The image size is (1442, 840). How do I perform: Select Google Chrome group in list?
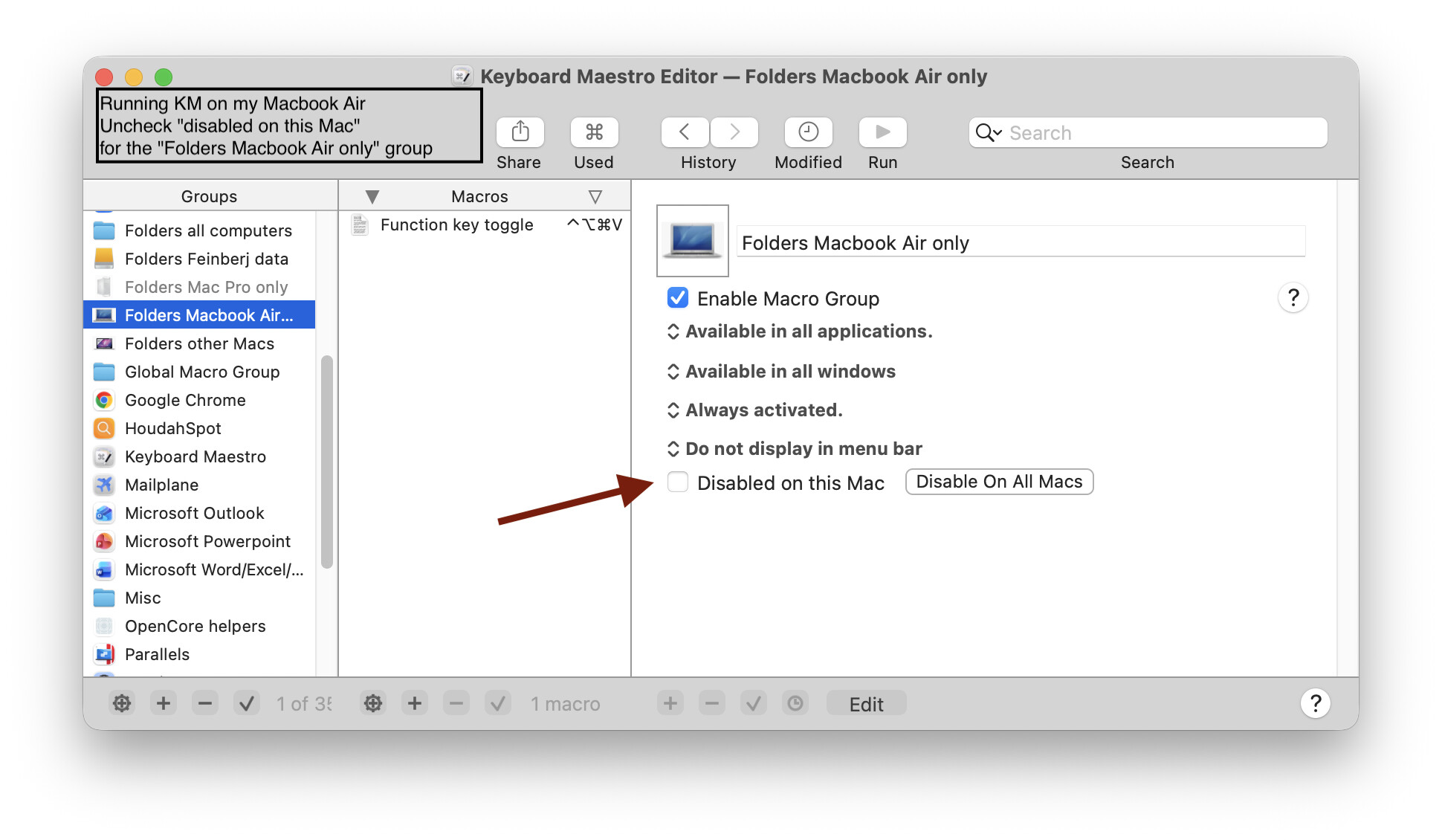185,400
